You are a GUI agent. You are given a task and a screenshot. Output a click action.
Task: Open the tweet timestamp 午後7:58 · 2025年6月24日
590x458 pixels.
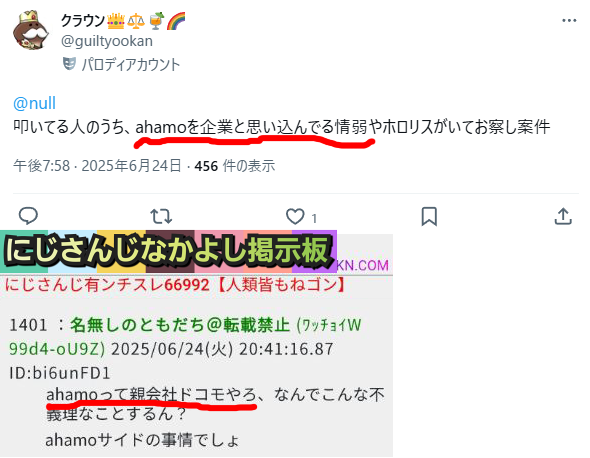click(97, 166)
